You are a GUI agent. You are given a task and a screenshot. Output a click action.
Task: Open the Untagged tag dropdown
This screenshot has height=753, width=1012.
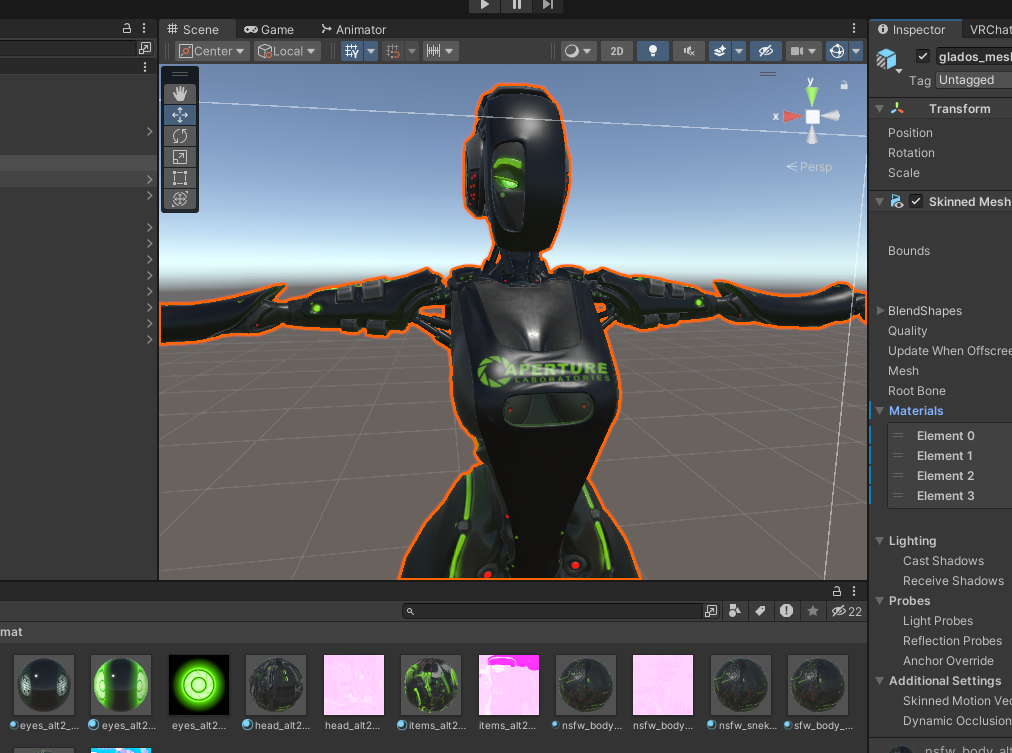[973, 80]
